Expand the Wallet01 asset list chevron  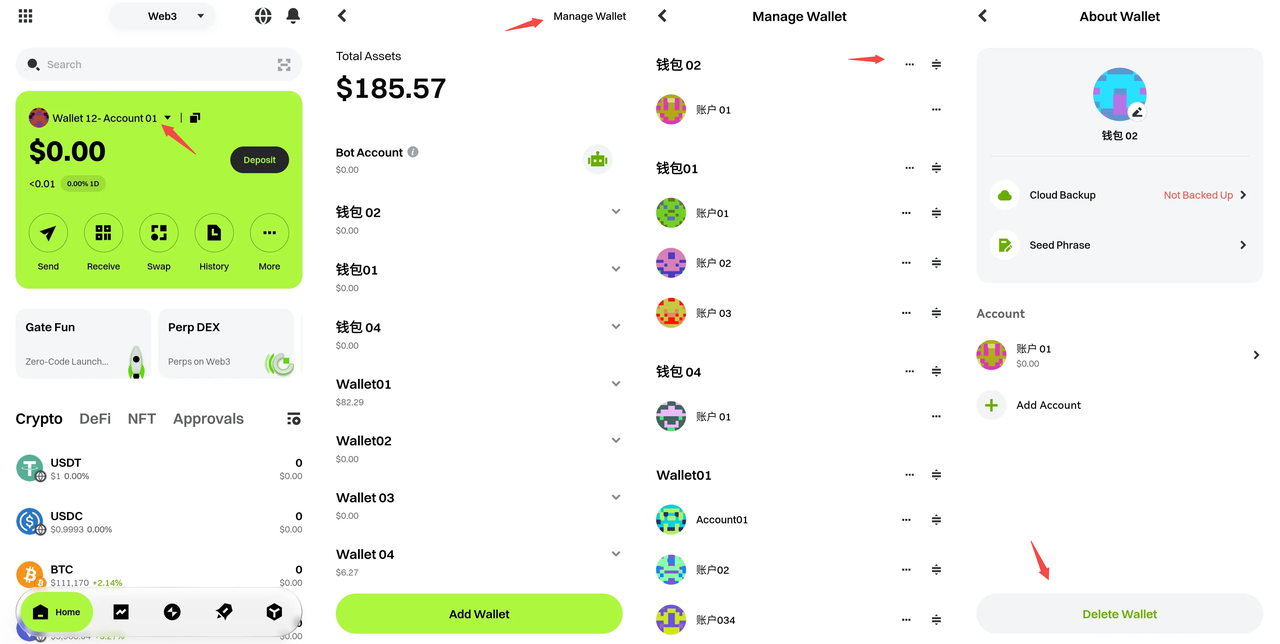(616, 384)
